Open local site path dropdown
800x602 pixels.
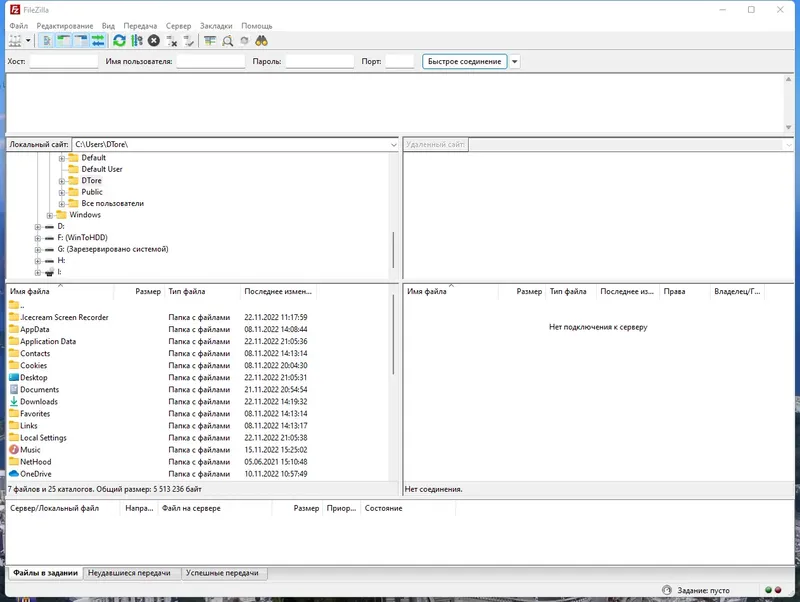pos(393,145)
